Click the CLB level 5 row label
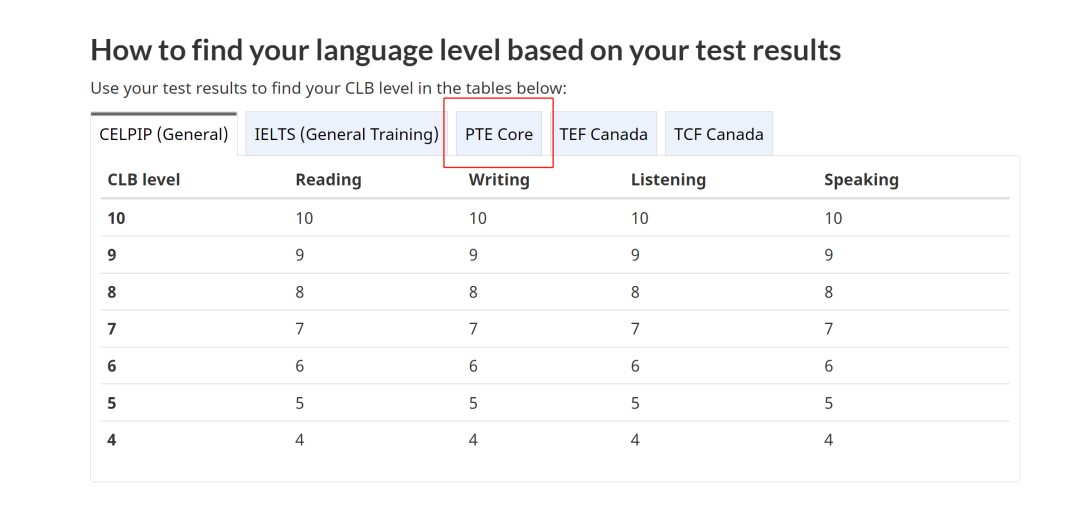 112,403
